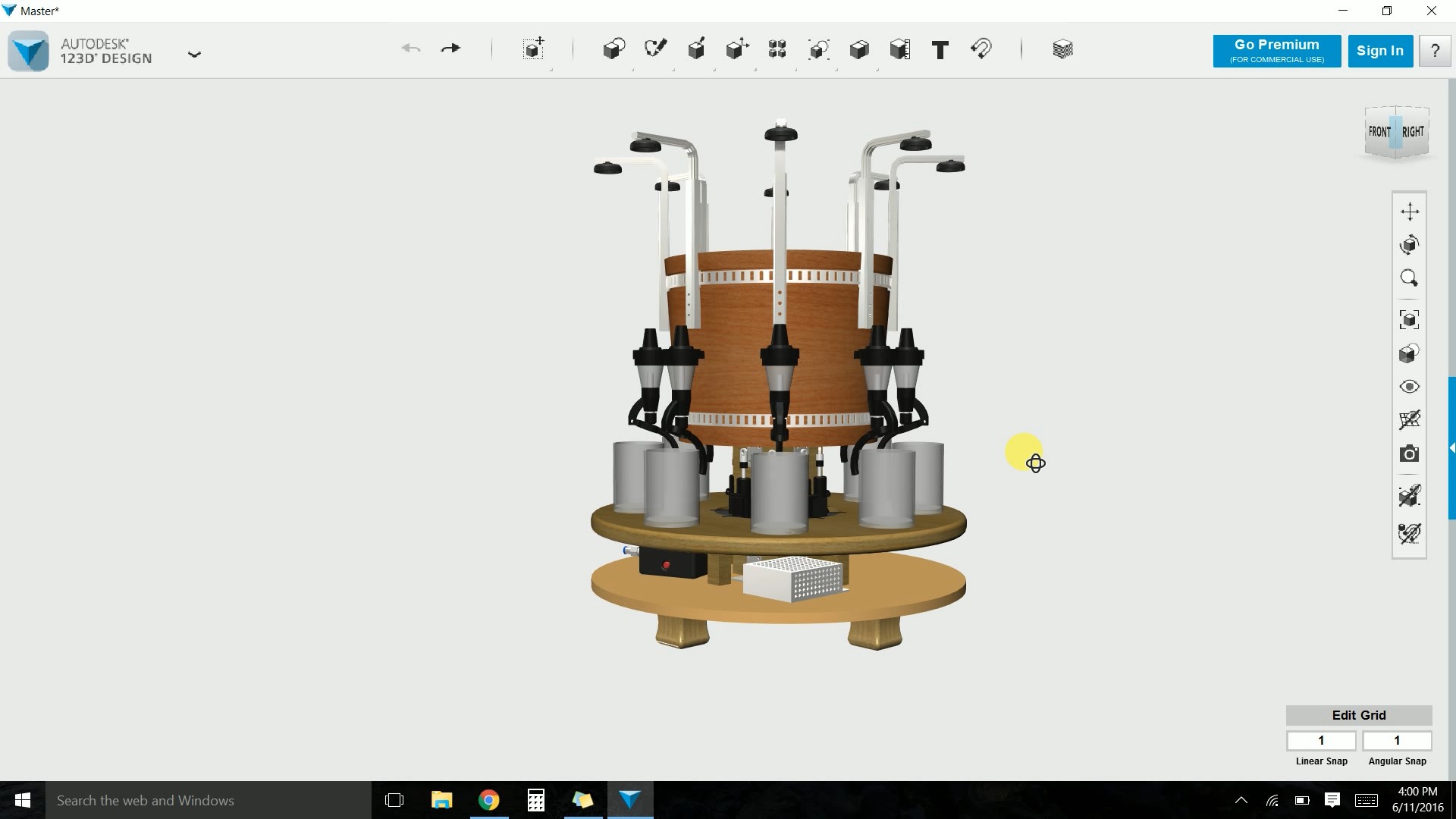Viewport: 1456px width, 819px height.
Task: Open the display style cube options
Action: tap(1410, 353)
